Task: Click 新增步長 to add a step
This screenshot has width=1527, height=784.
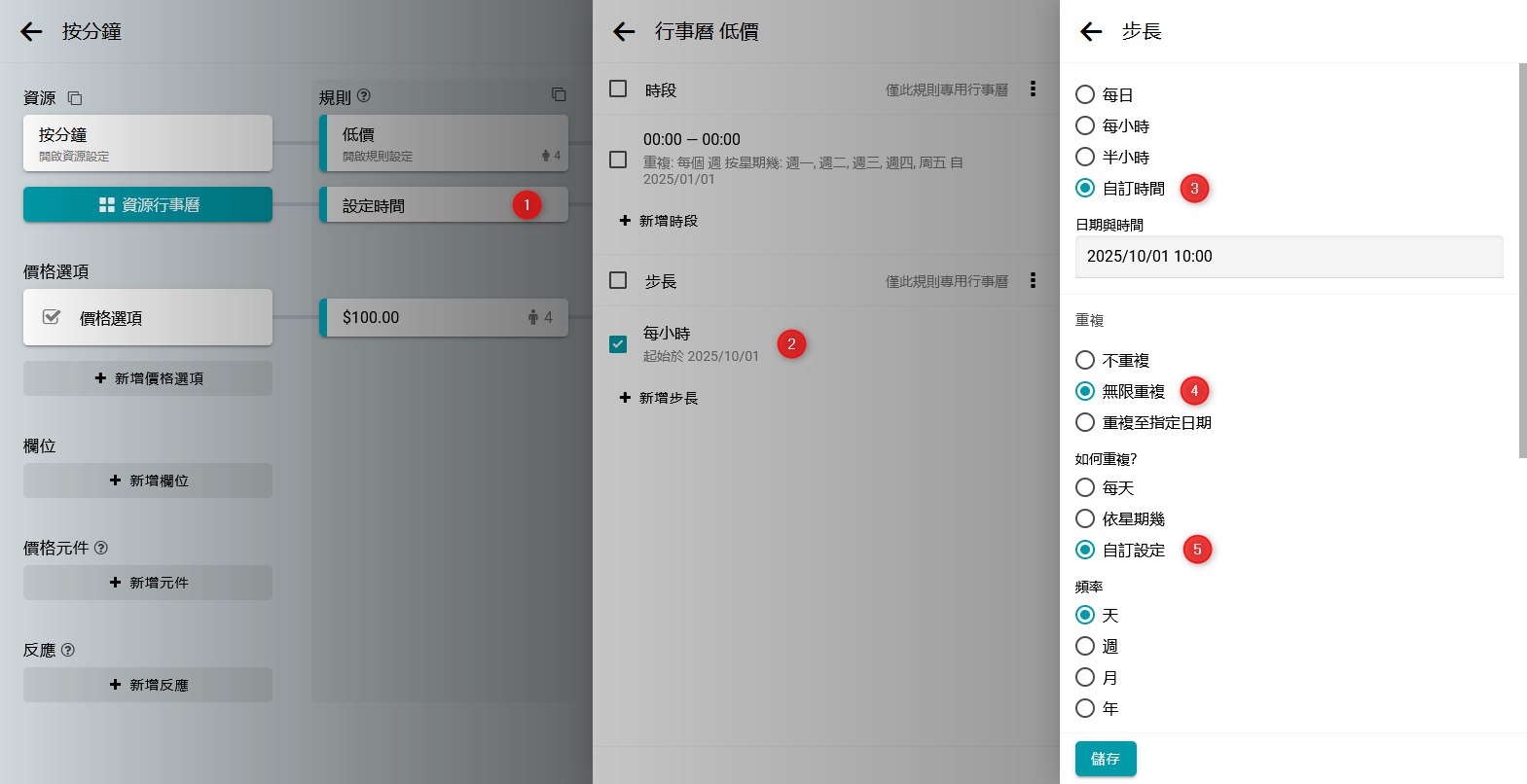Action: (x=659, y=398)
